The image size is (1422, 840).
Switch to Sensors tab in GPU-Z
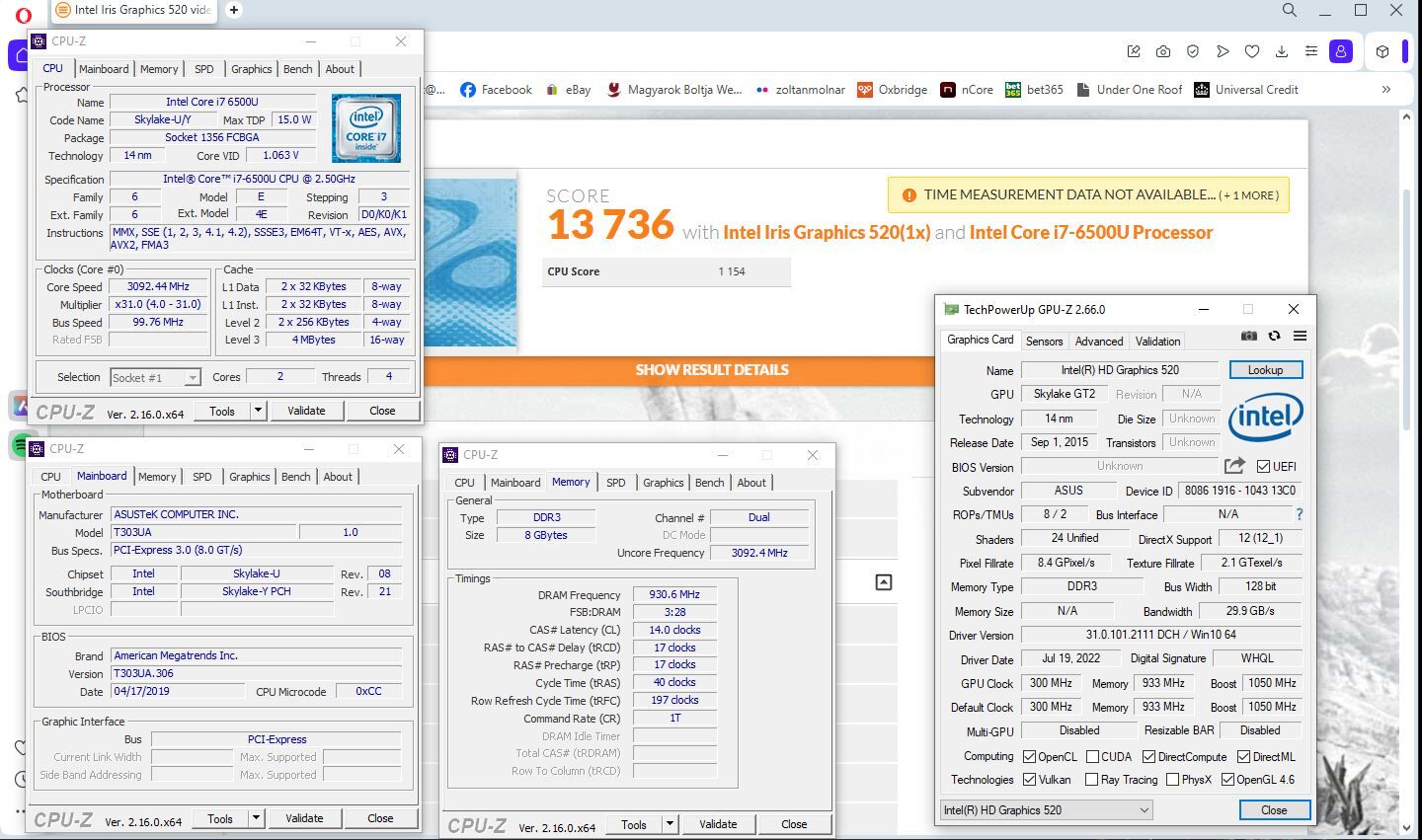pyautogui.click(x=1044, y=341)
